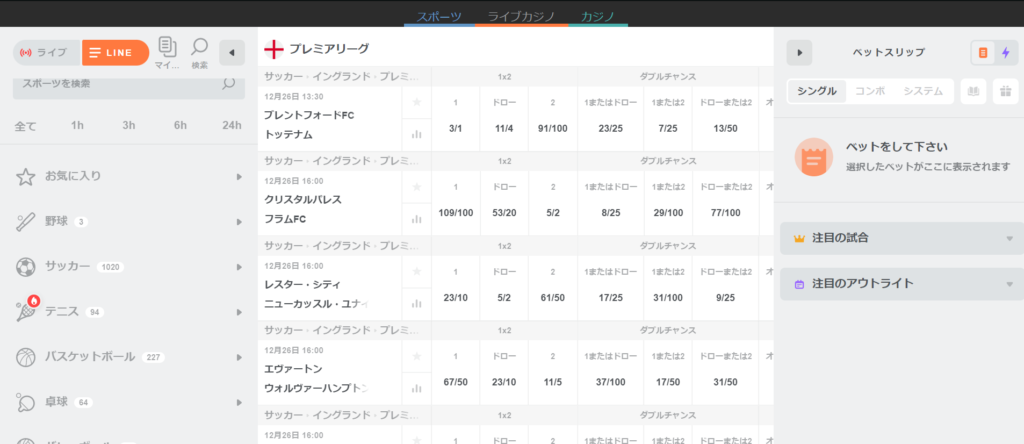Pick Everton win at 67/50
Screen dimensions: 1024x444
[456, 382]
